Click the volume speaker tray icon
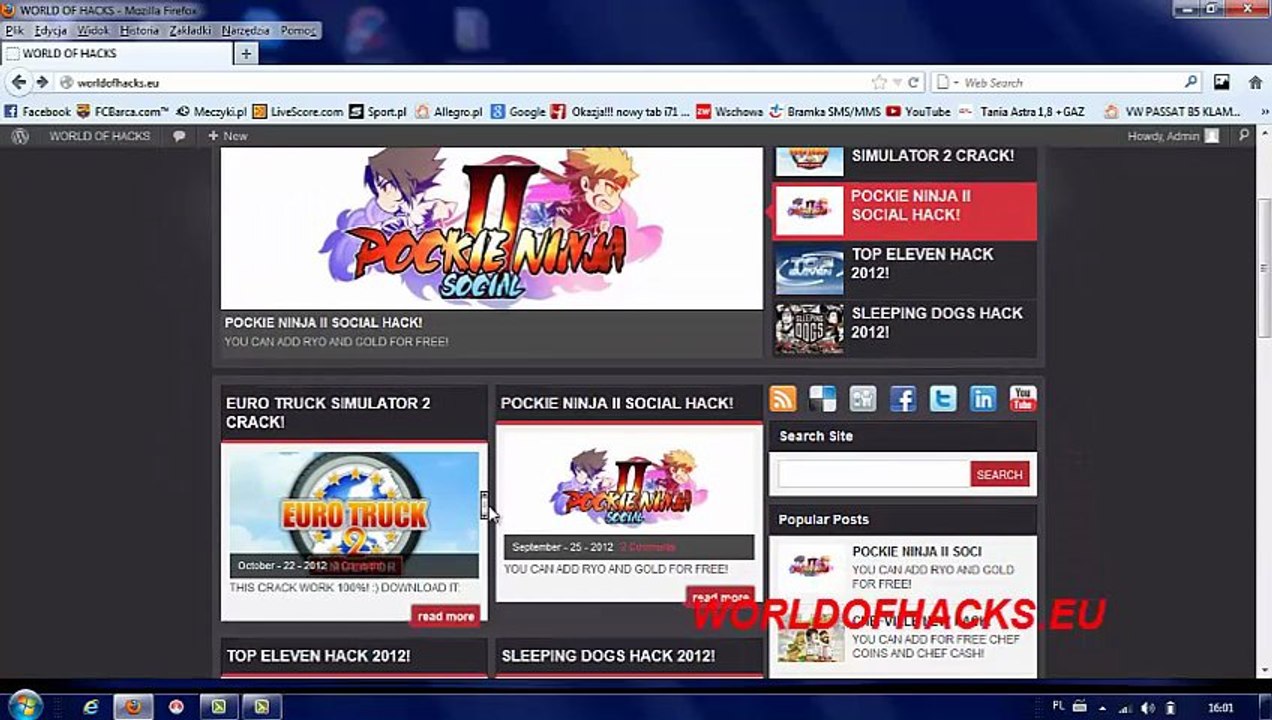The width and height of the screenshot is (1272, 720). click(x=1148, y=708)
